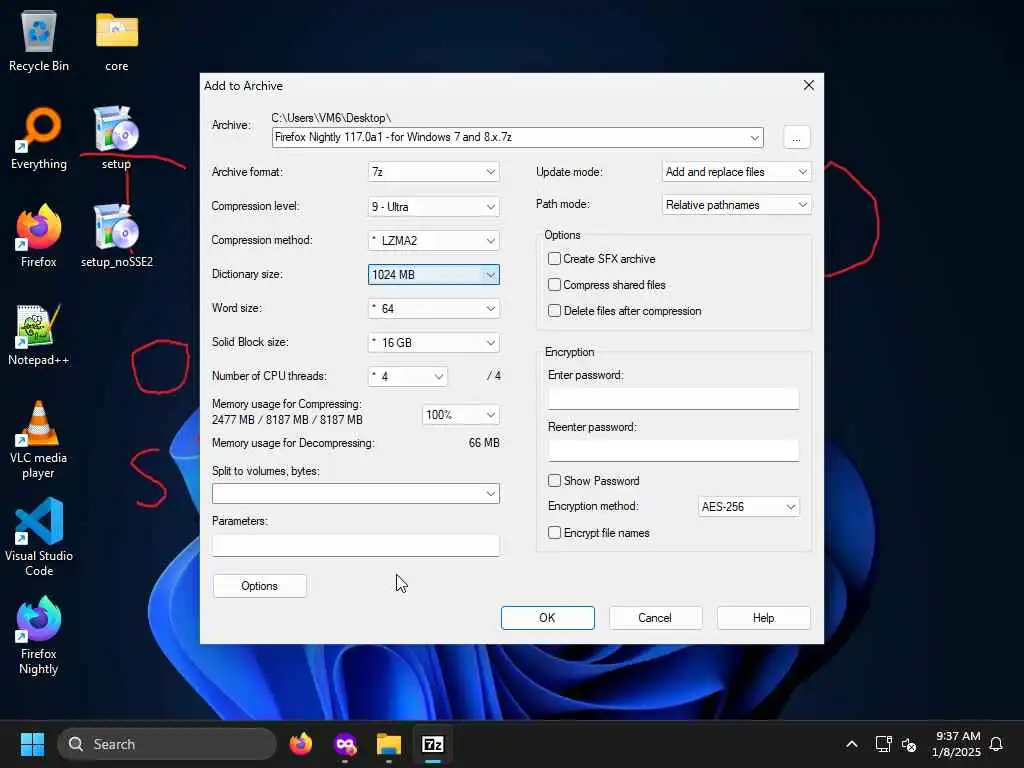Open the Help button
The image size is (1024, 768).
[x=763, y=618]
